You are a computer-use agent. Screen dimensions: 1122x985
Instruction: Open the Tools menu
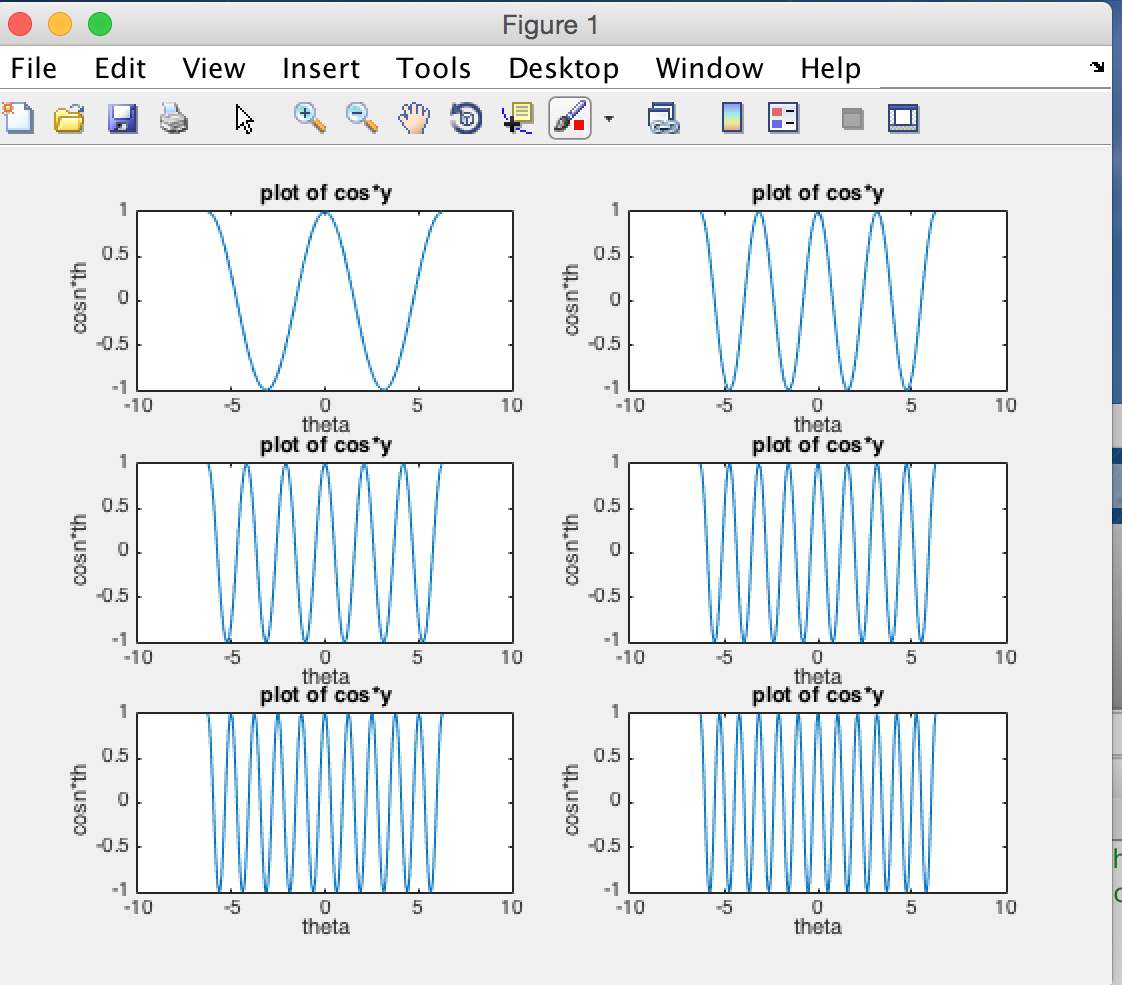[433, 68]
